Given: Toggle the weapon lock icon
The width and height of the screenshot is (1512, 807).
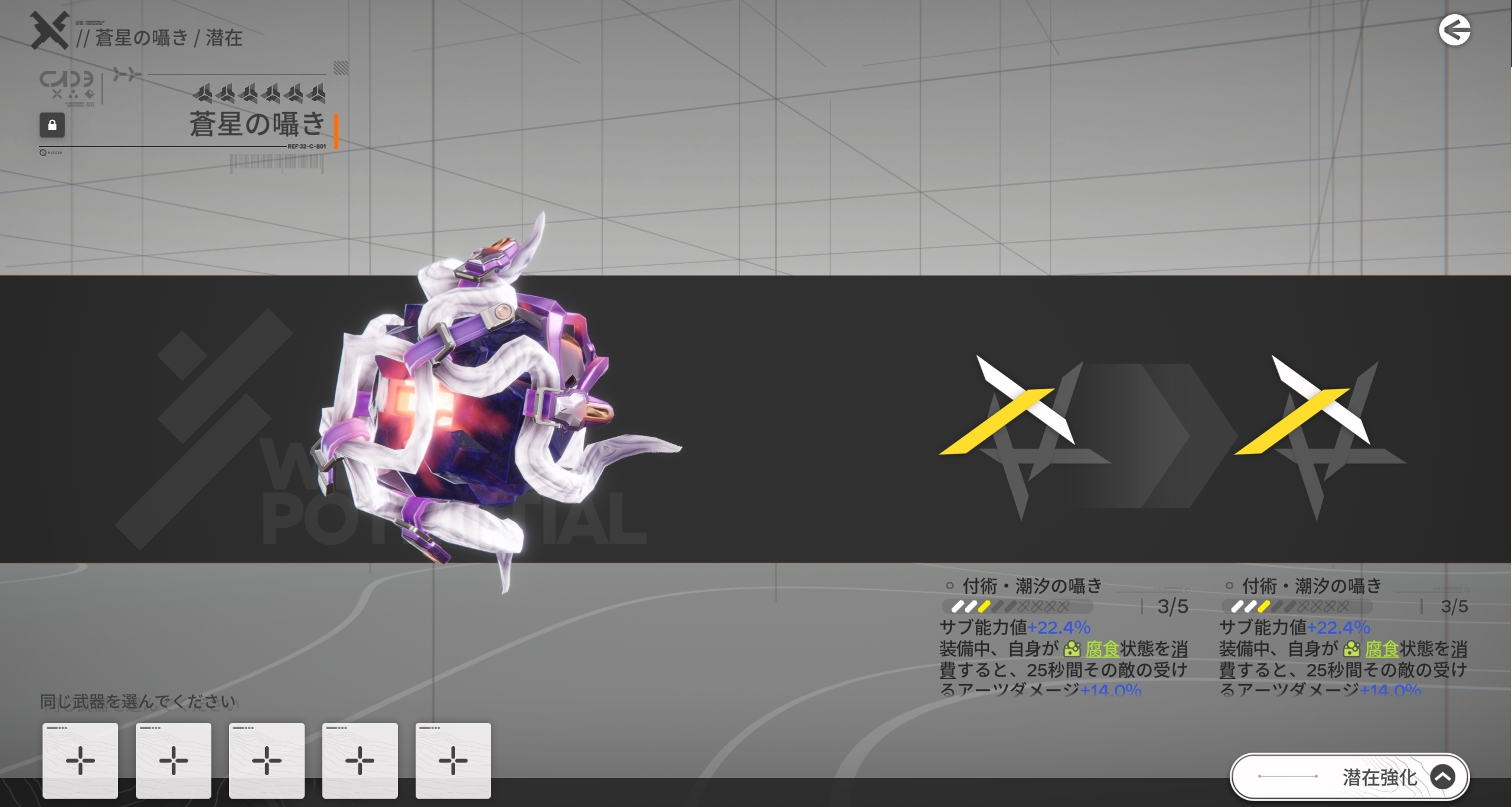Looking at the screenshot, I should coord(52,125).
